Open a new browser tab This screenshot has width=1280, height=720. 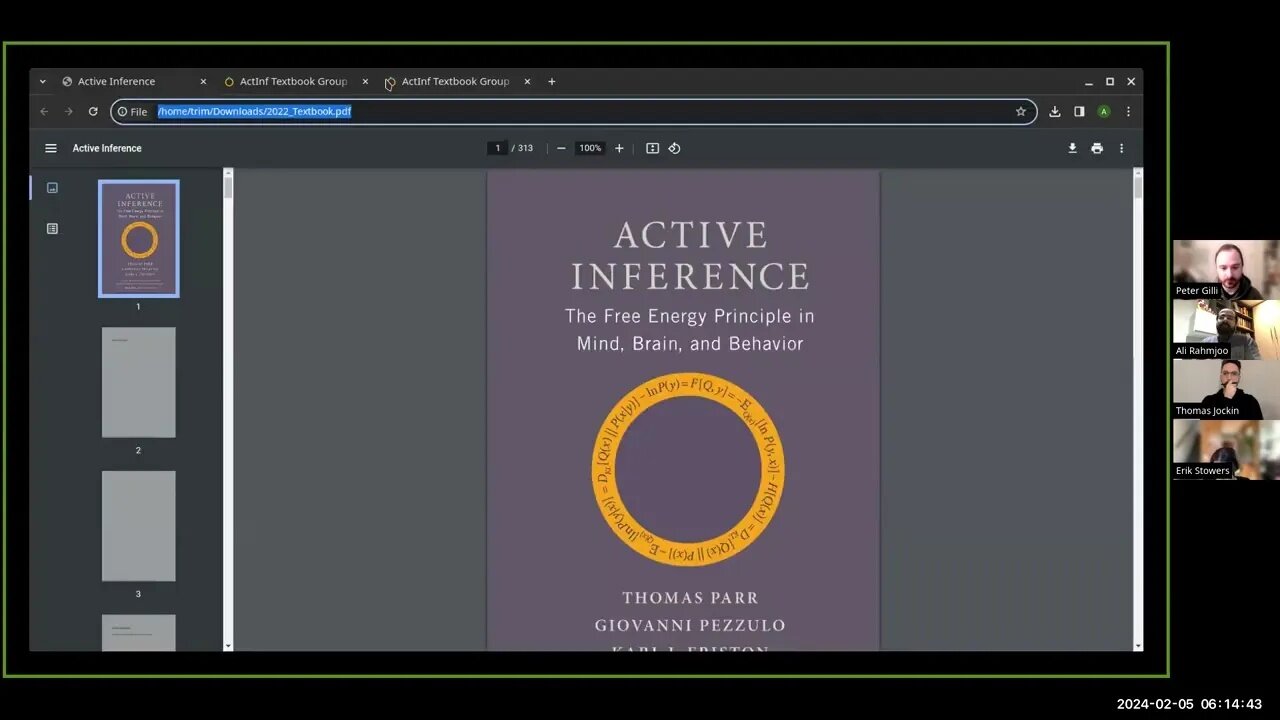point(551,81)
